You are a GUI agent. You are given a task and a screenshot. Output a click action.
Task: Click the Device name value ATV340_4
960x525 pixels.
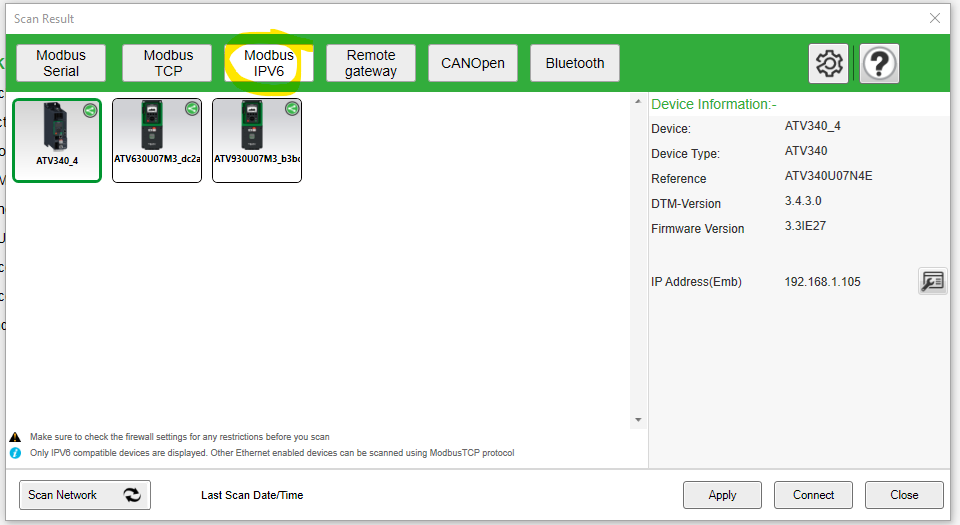pyautogui.click(x=812, y=125)
